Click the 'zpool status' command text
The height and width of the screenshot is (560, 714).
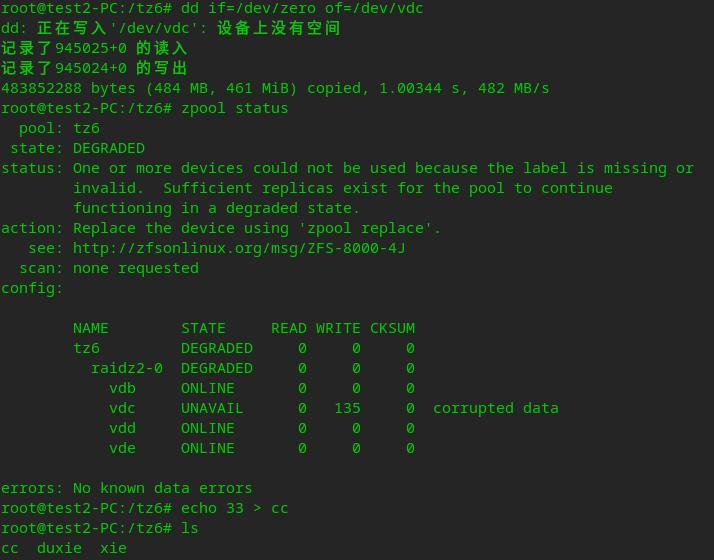235,109
